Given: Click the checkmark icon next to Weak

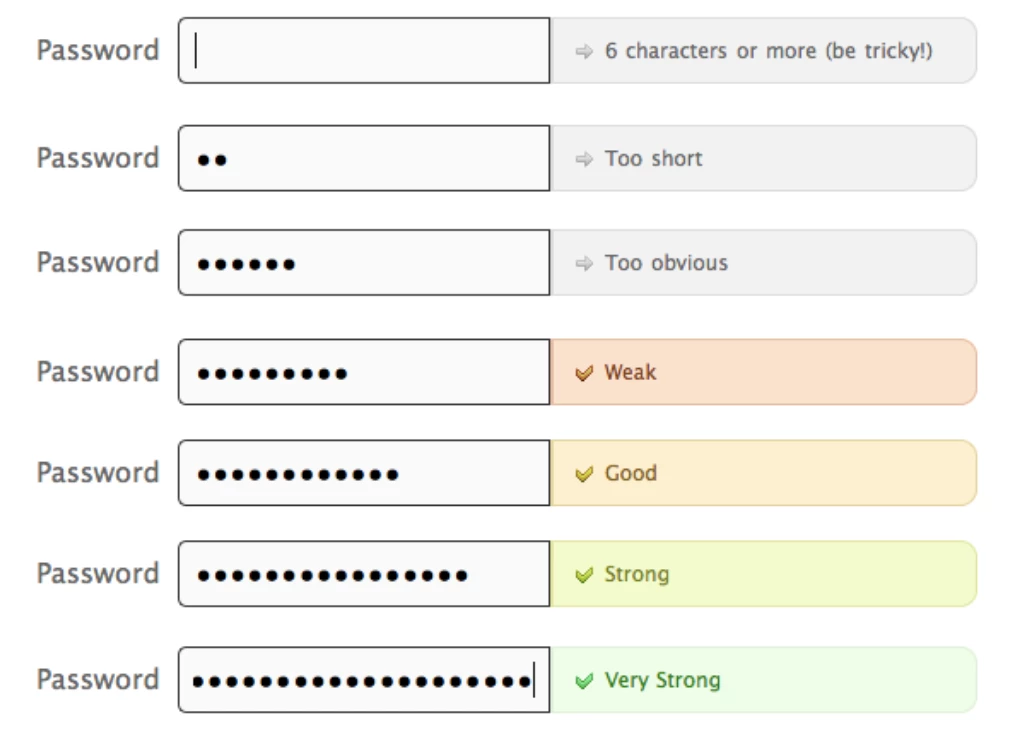Looking at the screenshot, I should click(x=584, y=373).
